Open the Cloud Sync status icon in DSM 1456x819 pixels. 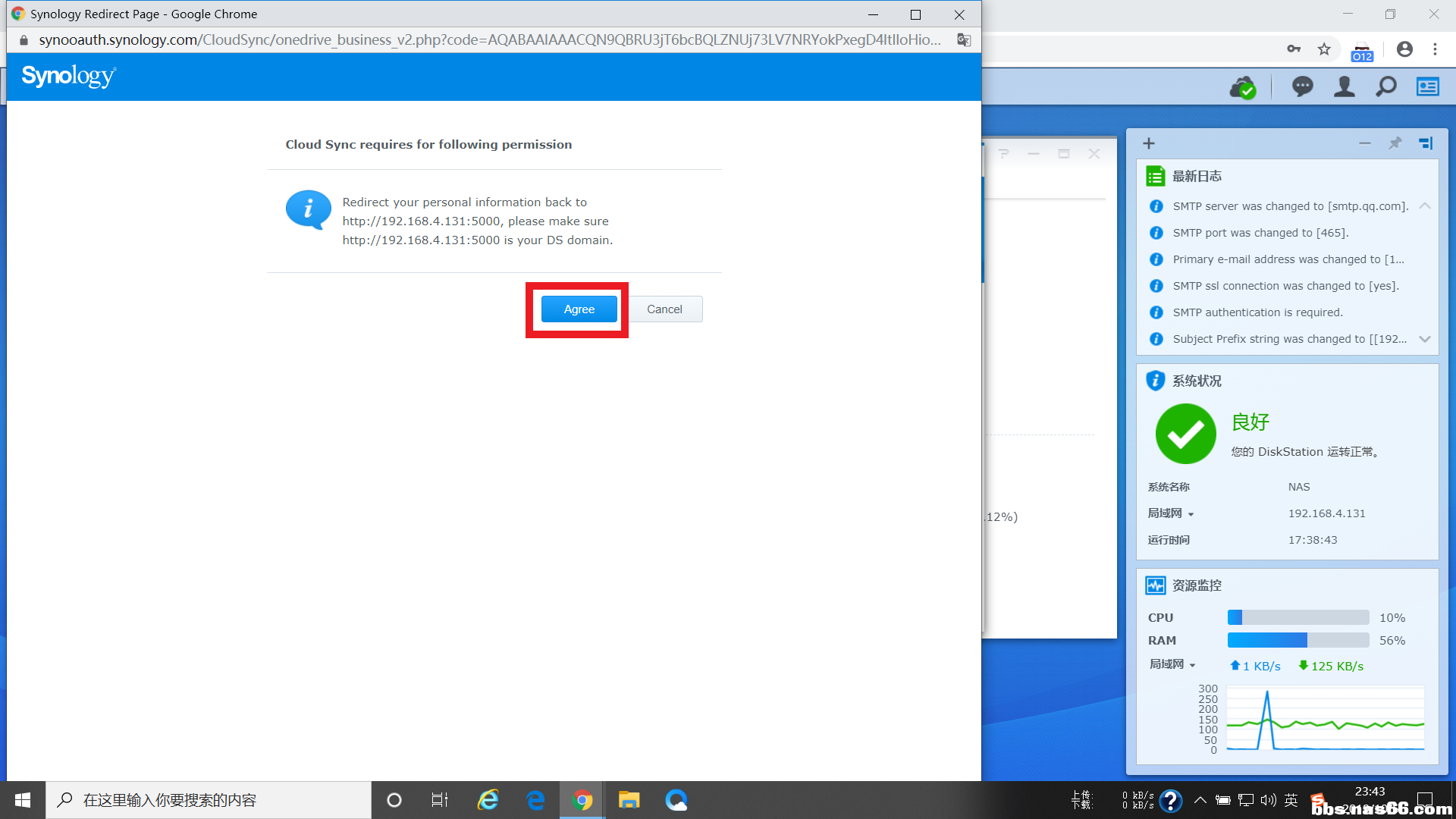click(x=1242, y=87)
